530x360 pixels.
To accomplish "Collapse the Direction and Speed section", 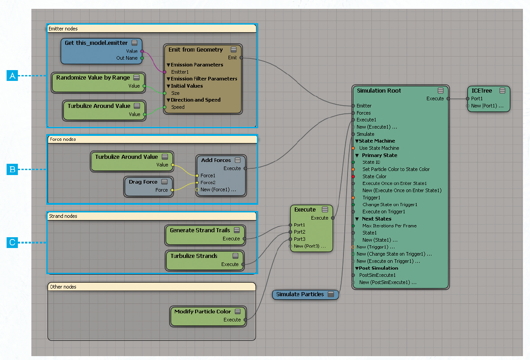I will [x=168, y=100].
